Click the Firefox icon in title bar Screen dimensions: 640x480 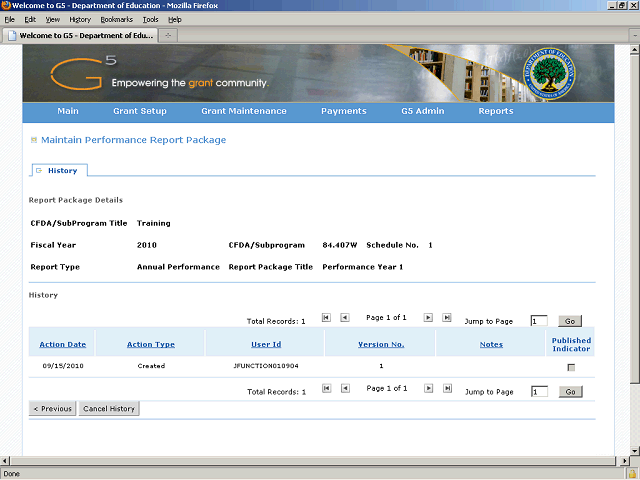coord(6,5)
